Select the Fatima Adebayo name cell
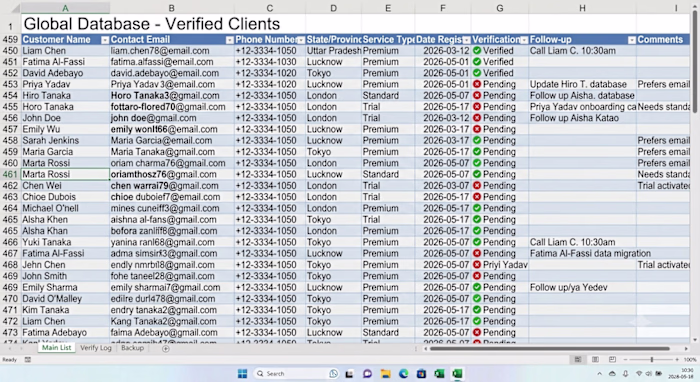700x382 pixels. point(65,332)
